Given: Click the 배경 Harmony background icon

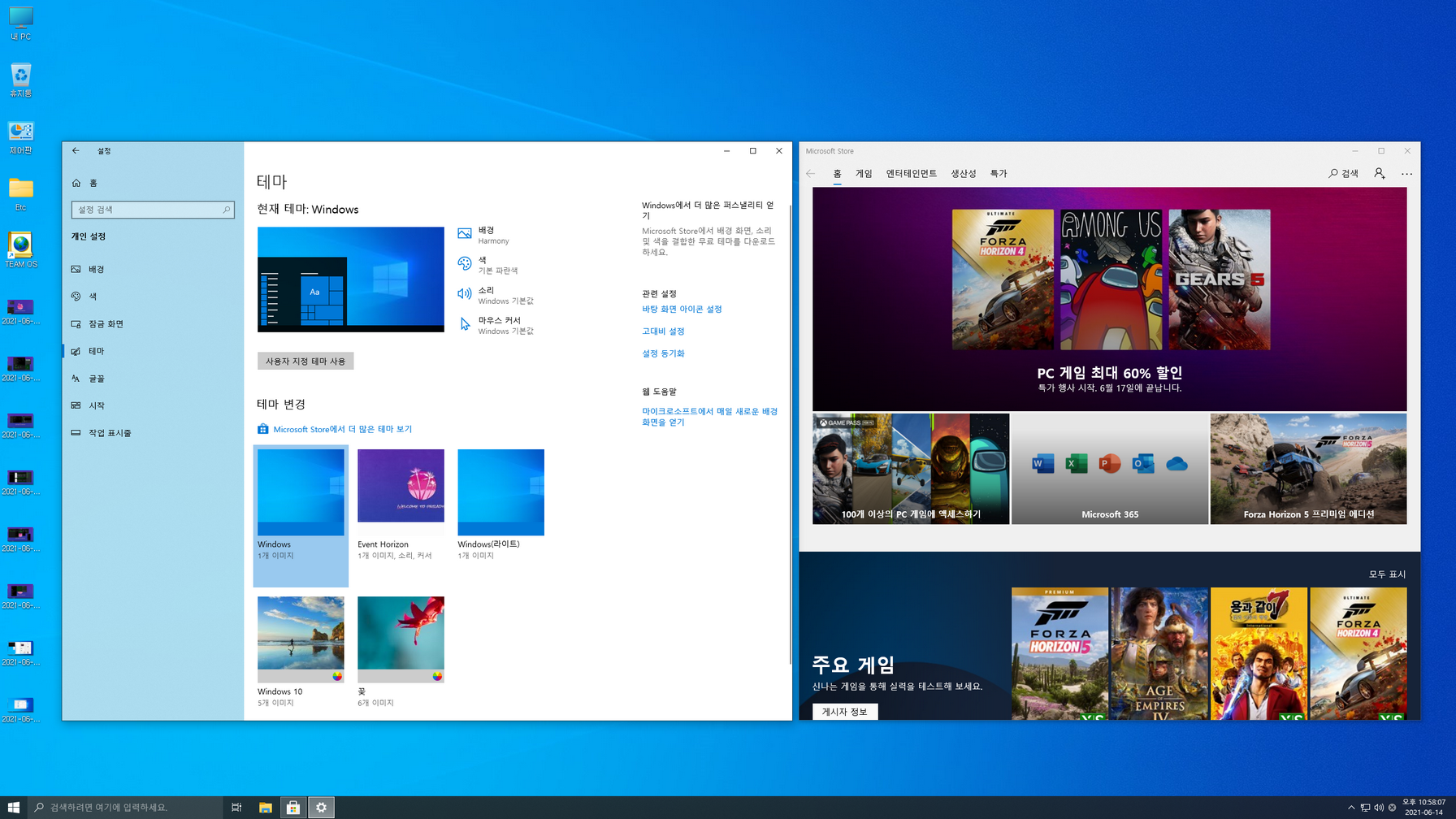Looking at the screenshot, I should tap(465, 234).
